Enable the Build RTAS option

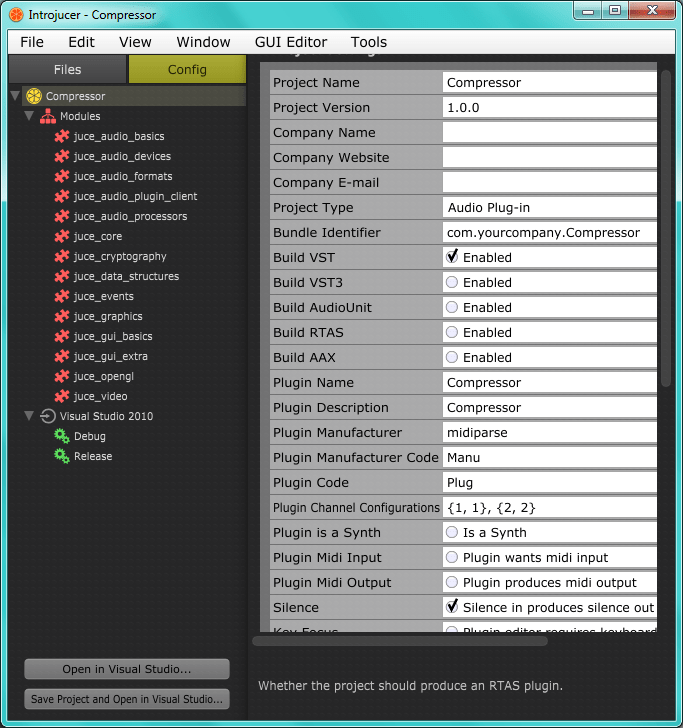click(x=452, y=332)
